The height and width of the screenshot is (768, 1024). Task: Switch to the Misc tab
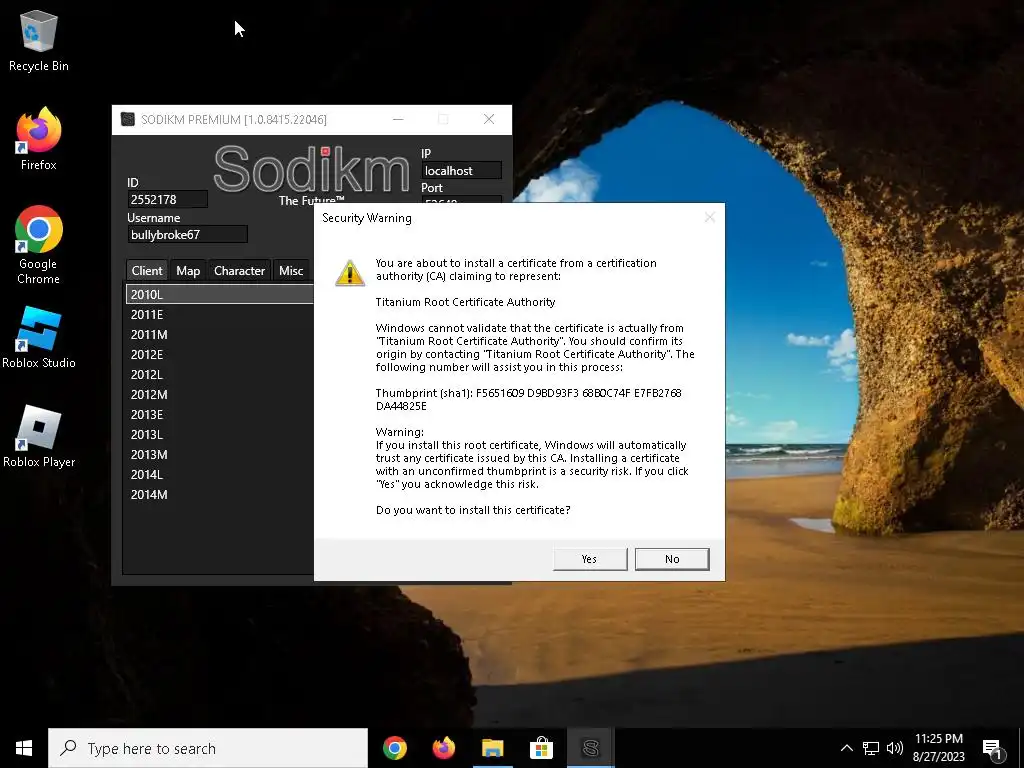point(291,270)
